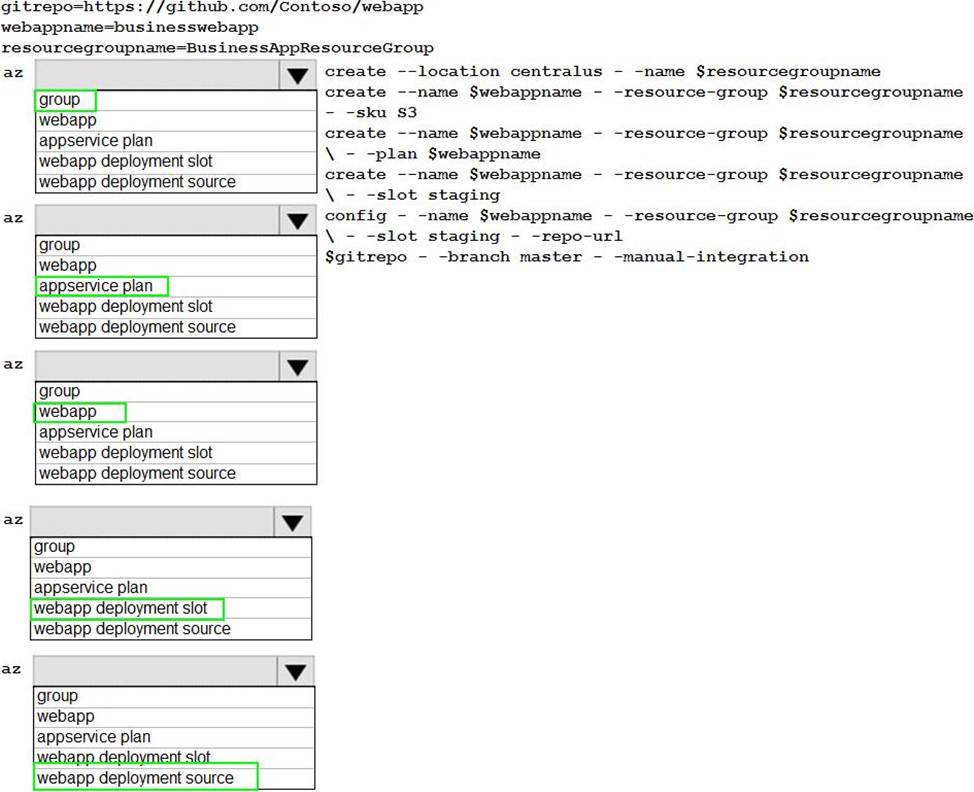The height and width of the screenshot is (792, 974).
Task: Click the '$gitrepo --branch master --manual-integration' line
Action: click(567, 257)
